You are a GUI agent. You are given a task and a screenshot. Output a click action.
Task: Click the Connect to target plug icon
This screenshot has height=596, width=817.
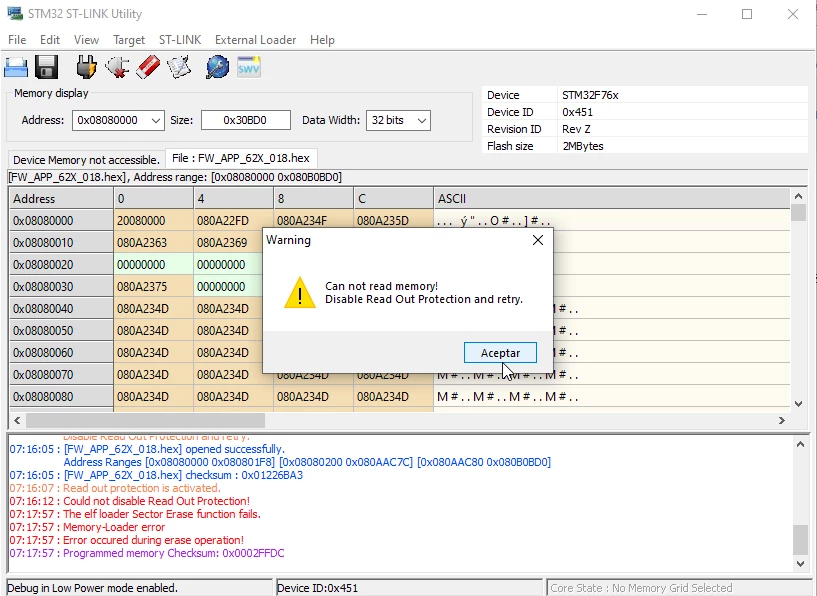pos(86,67)
